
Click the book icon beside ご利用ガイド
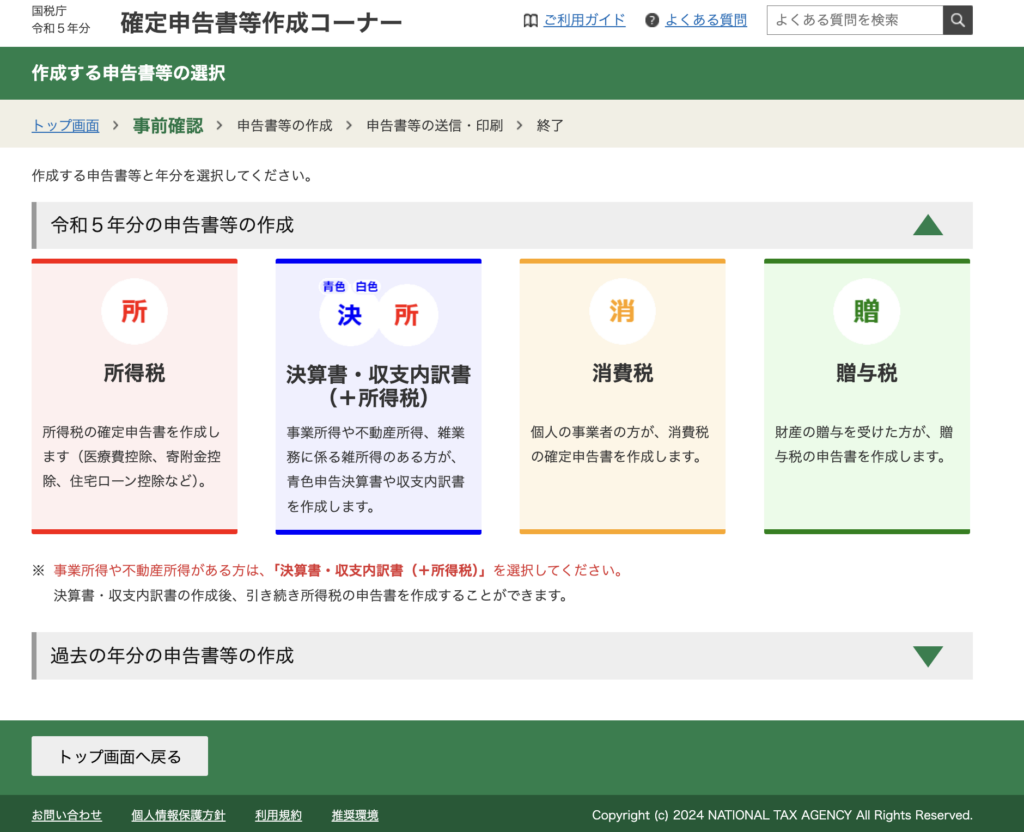click(x=531, y=20)
